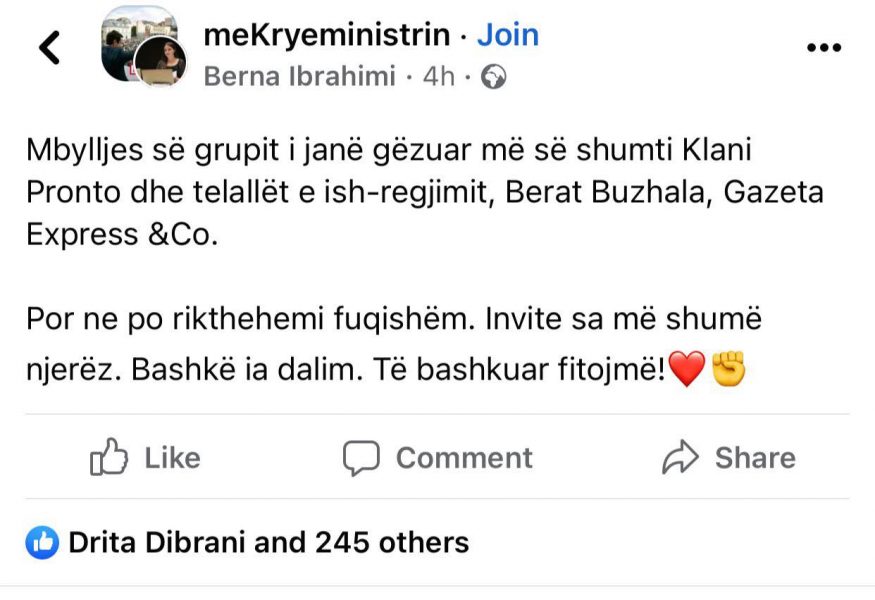Tap the back arrow
875x600 pixels.
(x=49, y=47)
